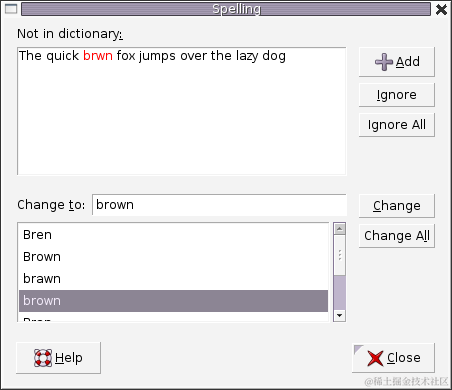The image size is (452, 390).
Task: Click the red X Close icon
Action: pyautogui.click(x=375, y=358)
